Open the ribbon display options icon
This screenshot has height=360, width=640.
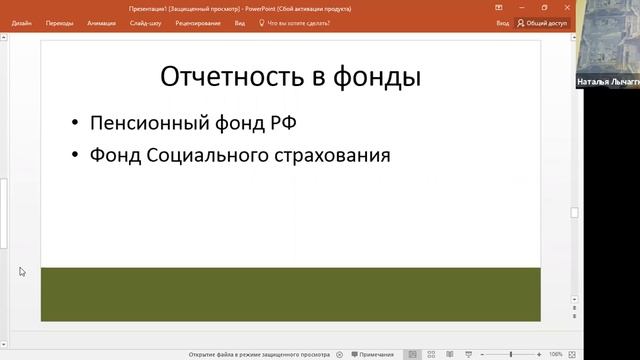coord(499,8)
